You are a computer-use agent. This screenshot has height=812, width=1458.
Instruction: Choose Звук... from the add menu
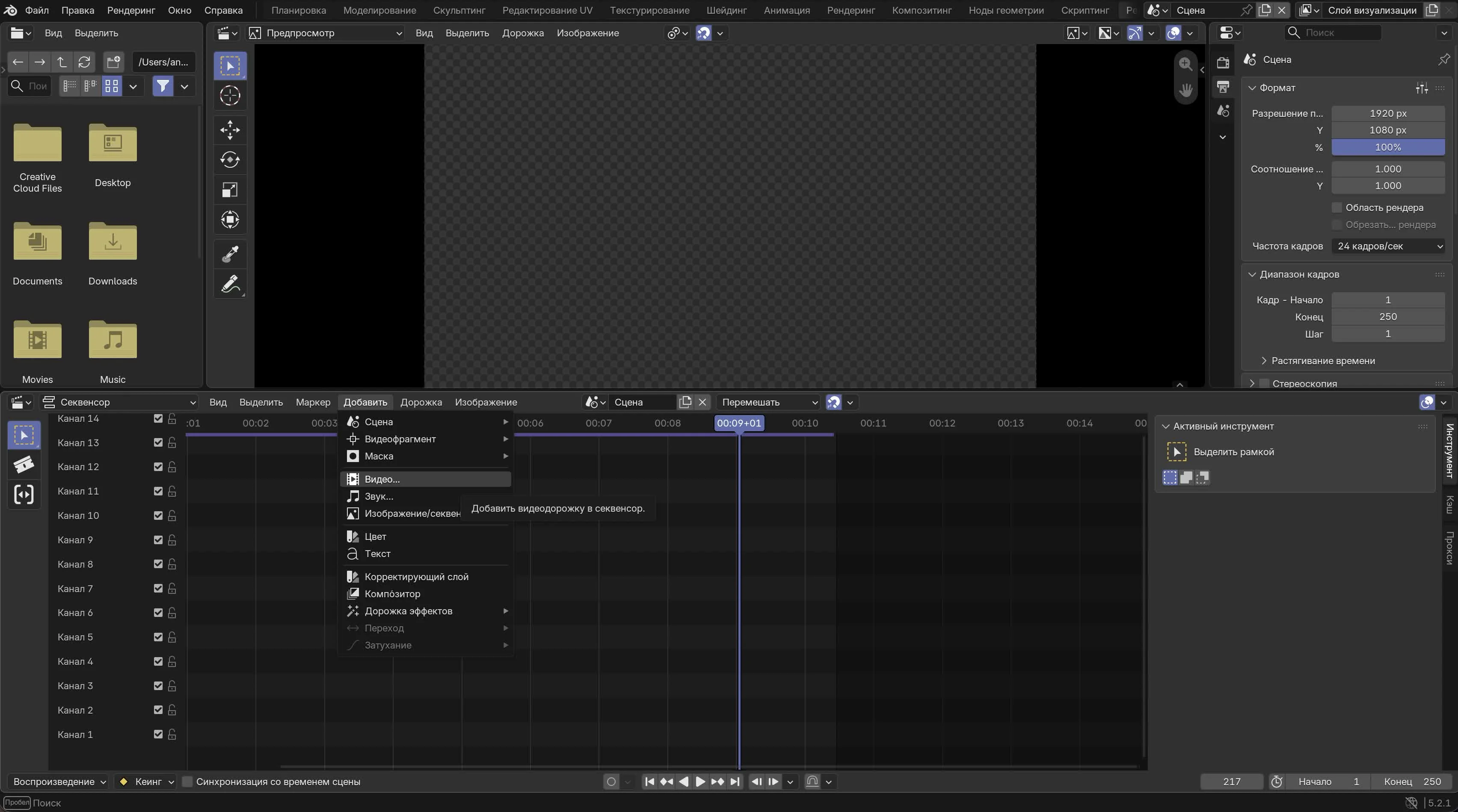pos(426,496)
